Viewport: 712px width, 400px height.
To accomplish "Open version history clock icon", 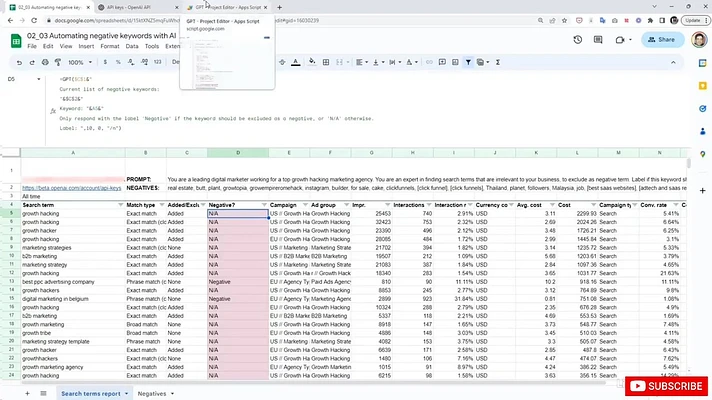I will [578, 40].
